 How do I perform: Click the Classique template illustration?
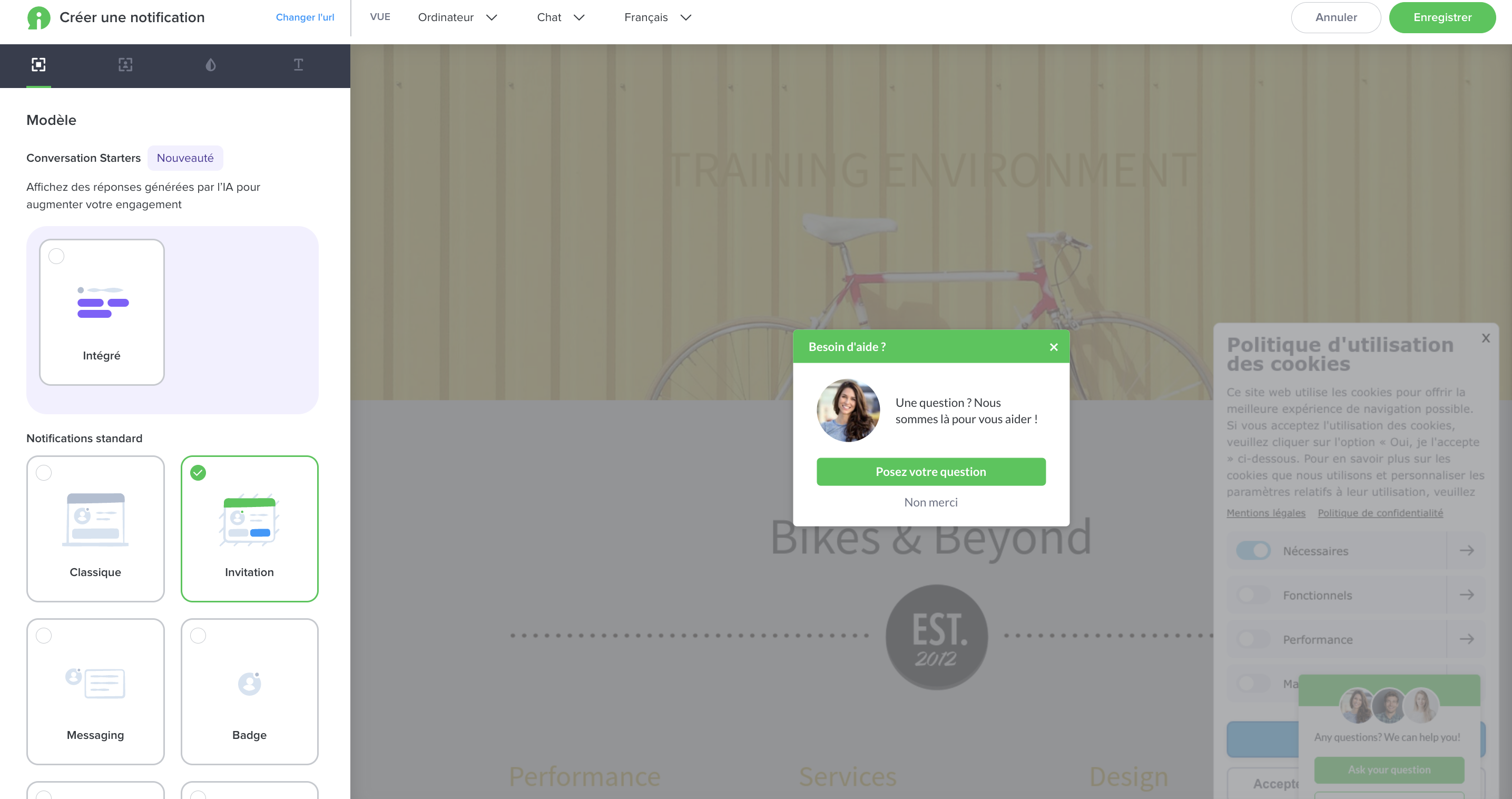pyautogui.click(x=95, y=520)
